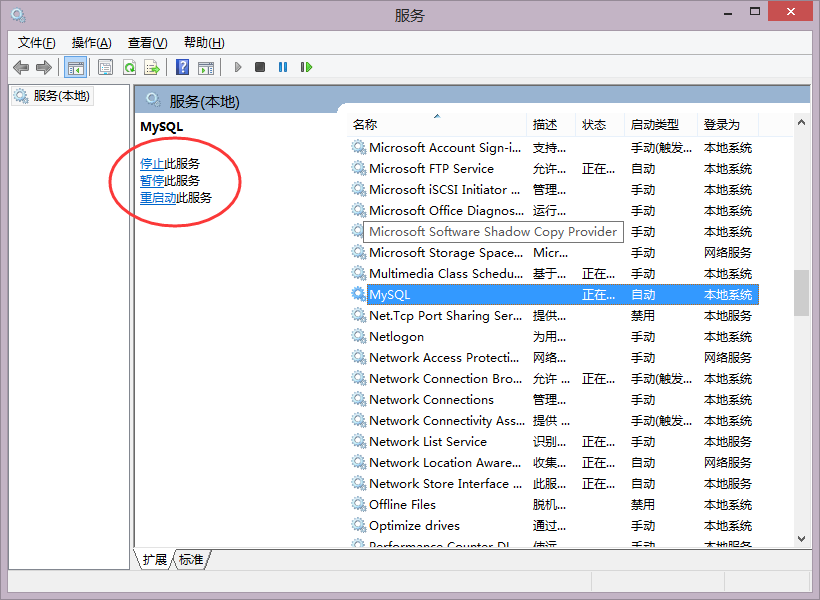Sort by the 描述 column header
The image size is (820, 600).
[x=551, y=125]
